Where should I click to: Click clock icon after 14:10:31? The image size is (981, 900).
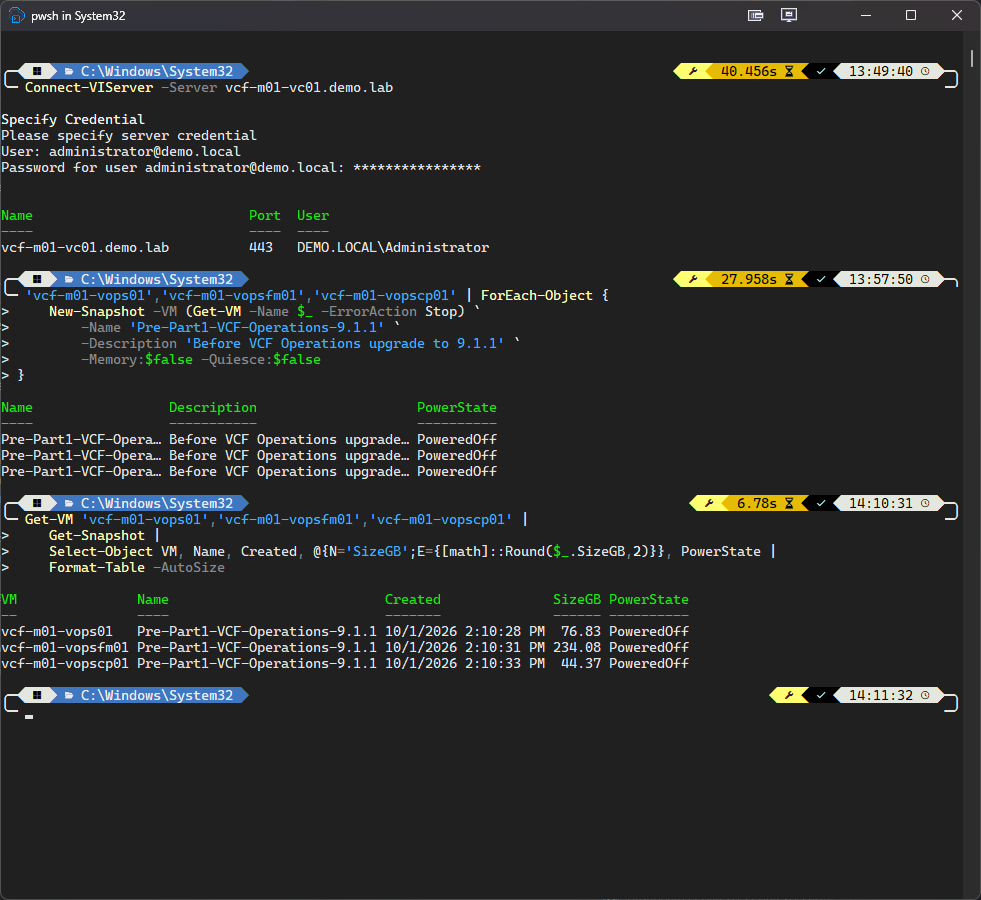pos(925,503)
